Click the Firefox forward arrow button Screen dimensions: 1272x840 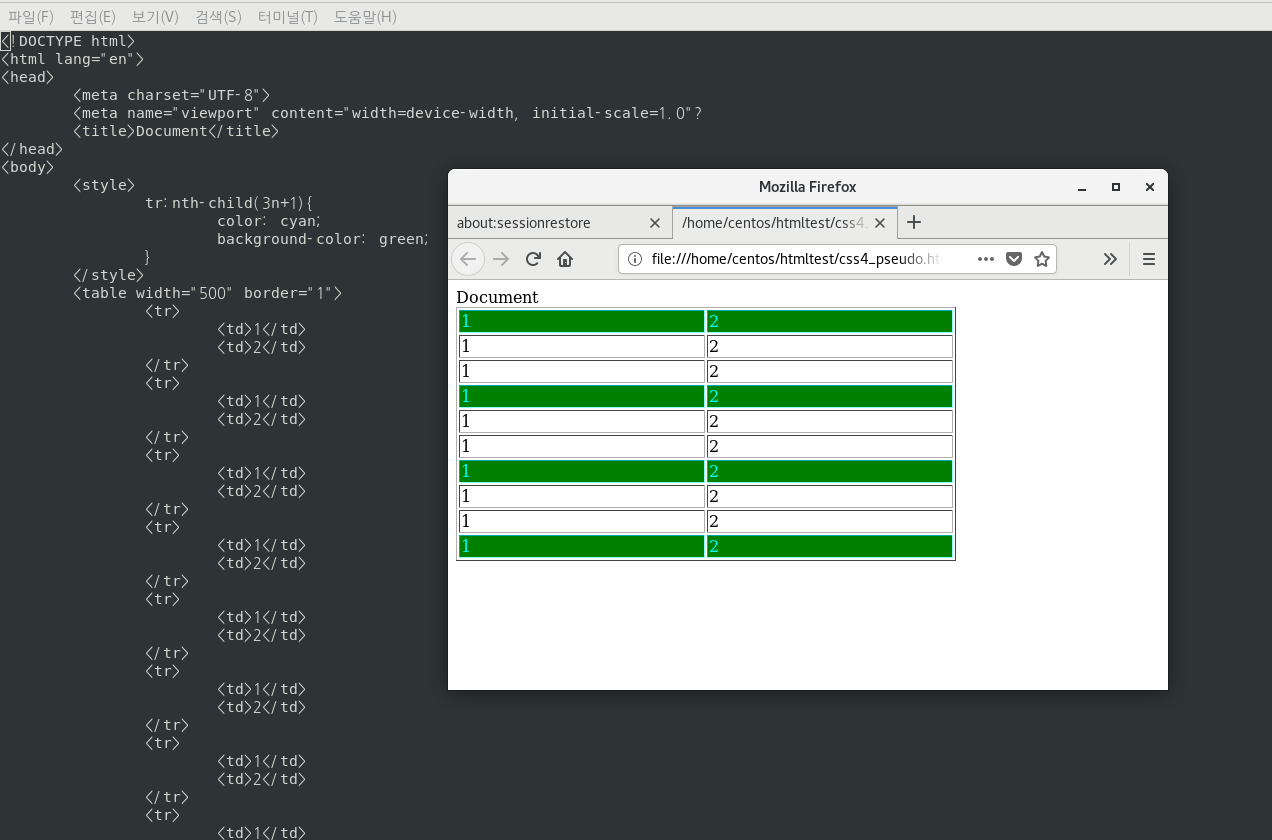501,259
